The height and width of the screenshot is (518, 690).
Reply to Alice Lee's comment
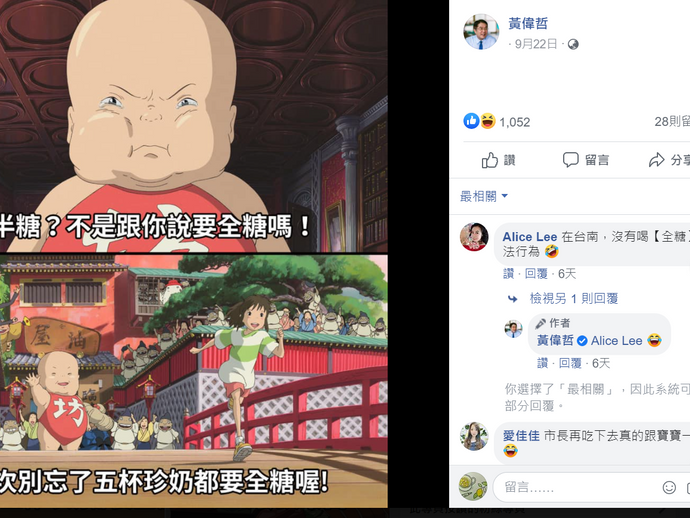point(536,274)
